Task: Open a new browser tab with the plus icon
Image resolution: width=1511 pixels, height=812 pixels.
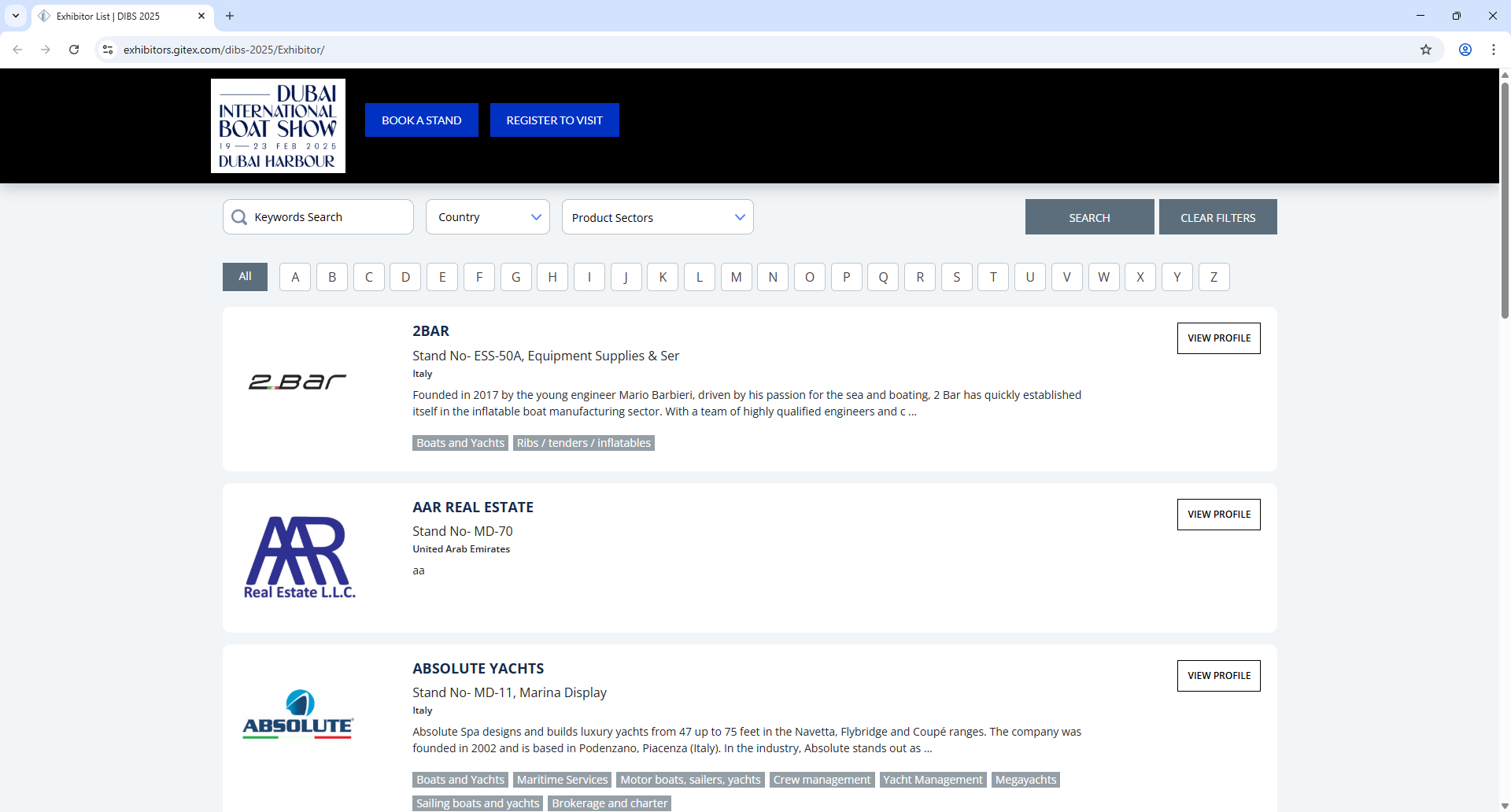Action: tap(229, 16)
